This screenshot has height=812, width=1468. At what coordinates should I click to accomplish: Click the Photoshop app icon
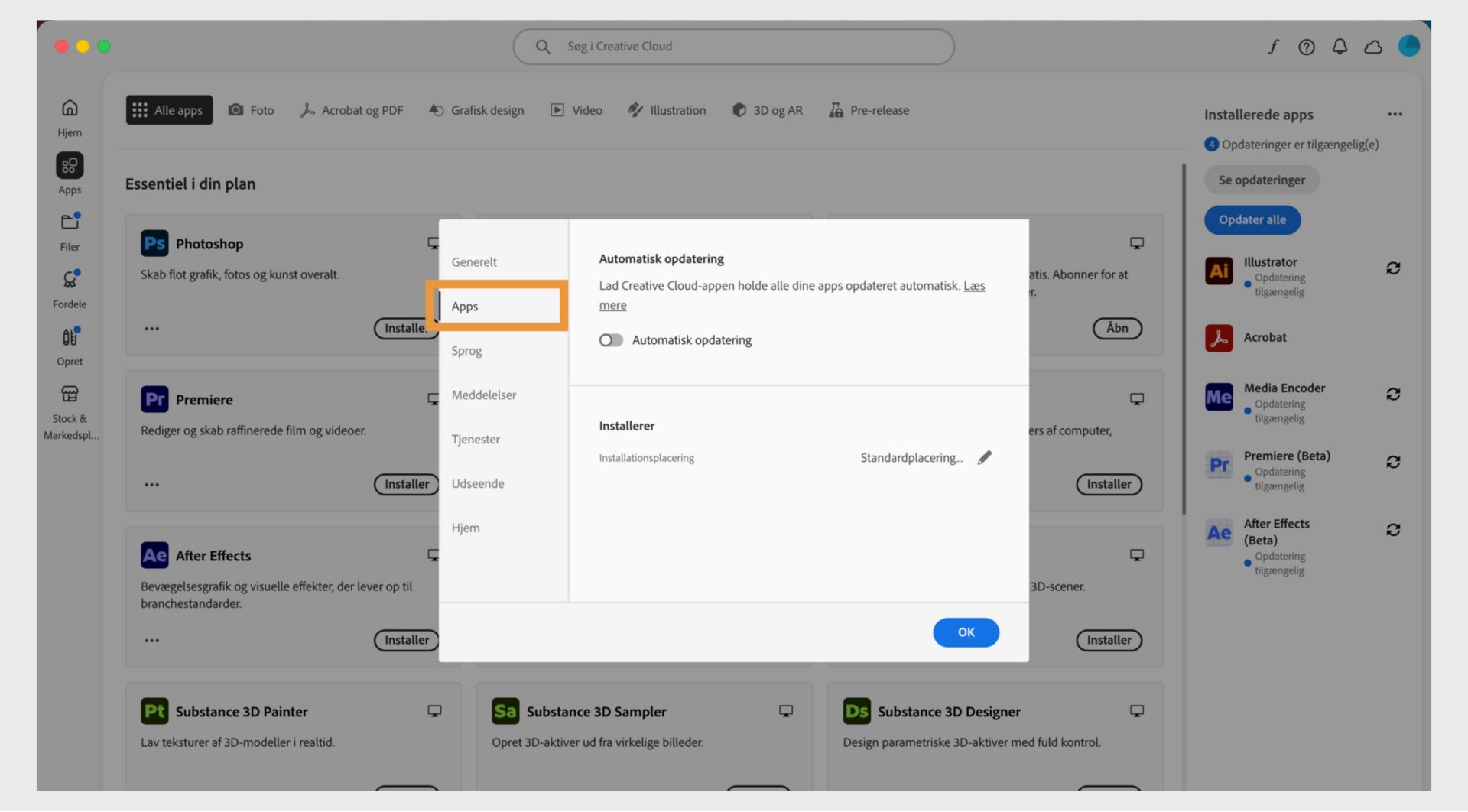(154, 243)
